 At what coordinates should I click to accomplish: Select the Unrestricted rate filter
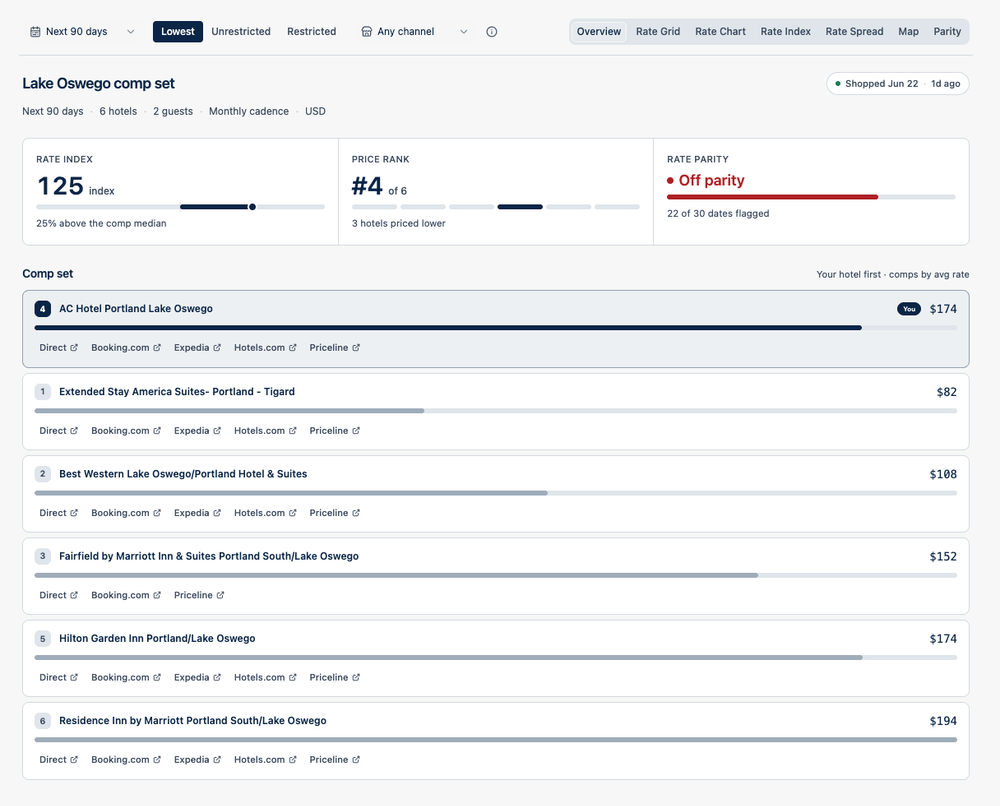point(240,31)
